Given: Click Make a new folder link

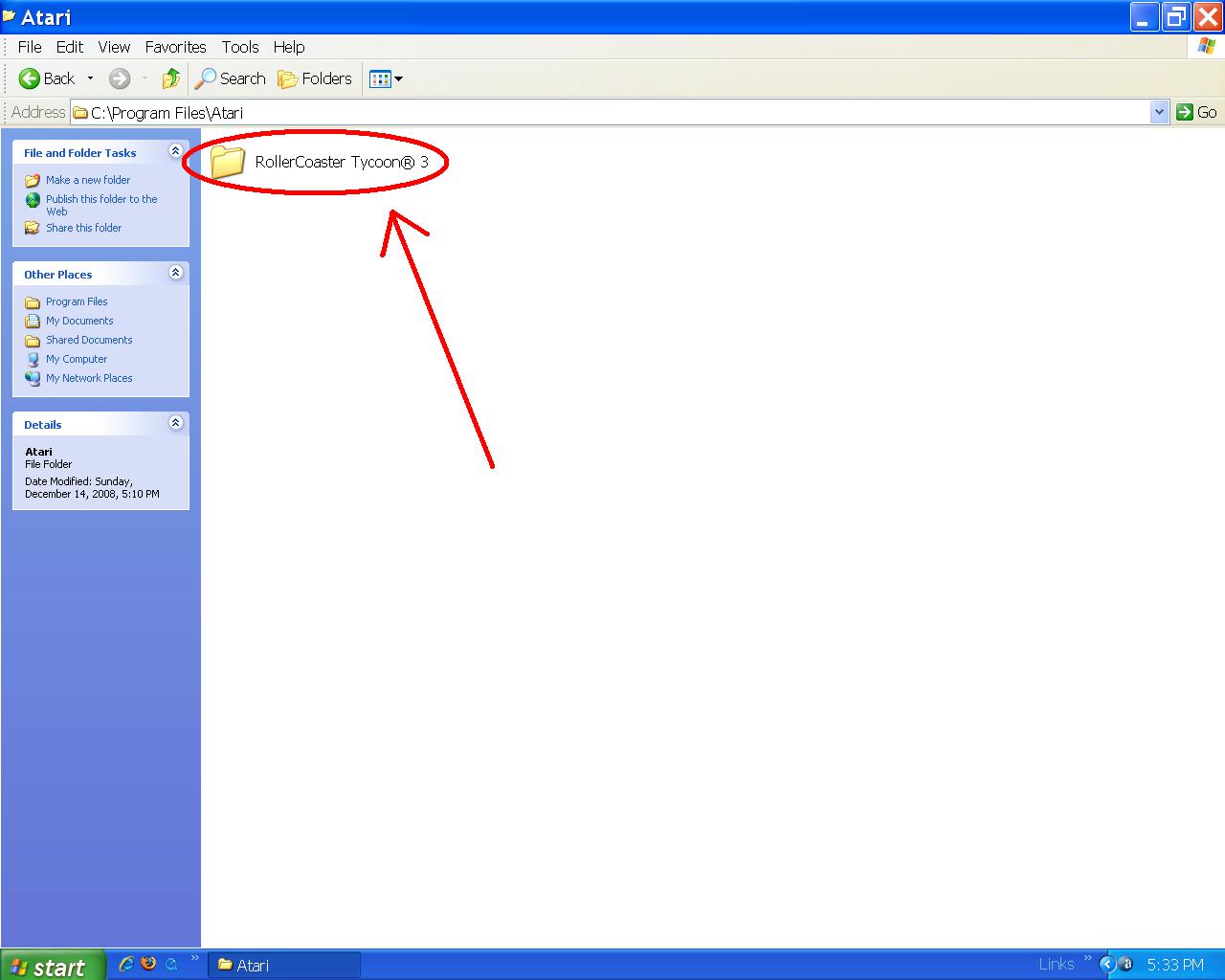Looking at the screenshot, I should [88, 180].
